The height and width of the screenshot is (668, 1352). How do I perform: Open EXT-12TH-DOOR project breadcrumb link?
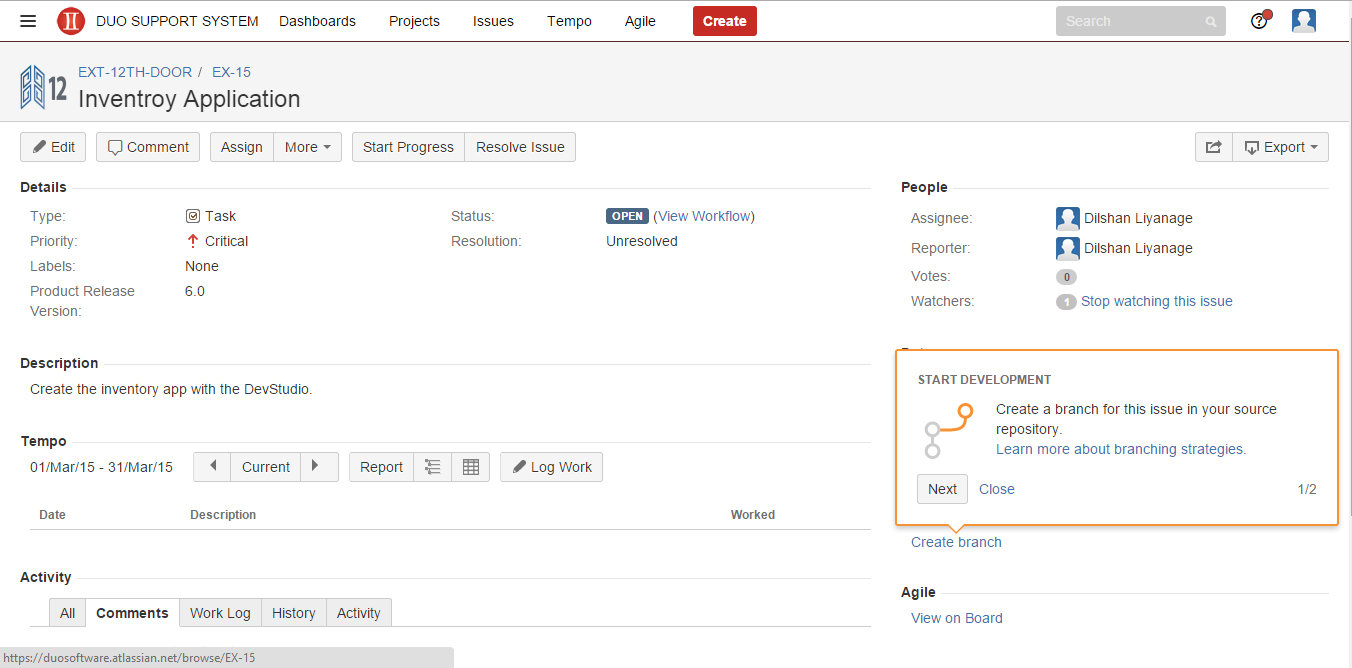point(134,72)
